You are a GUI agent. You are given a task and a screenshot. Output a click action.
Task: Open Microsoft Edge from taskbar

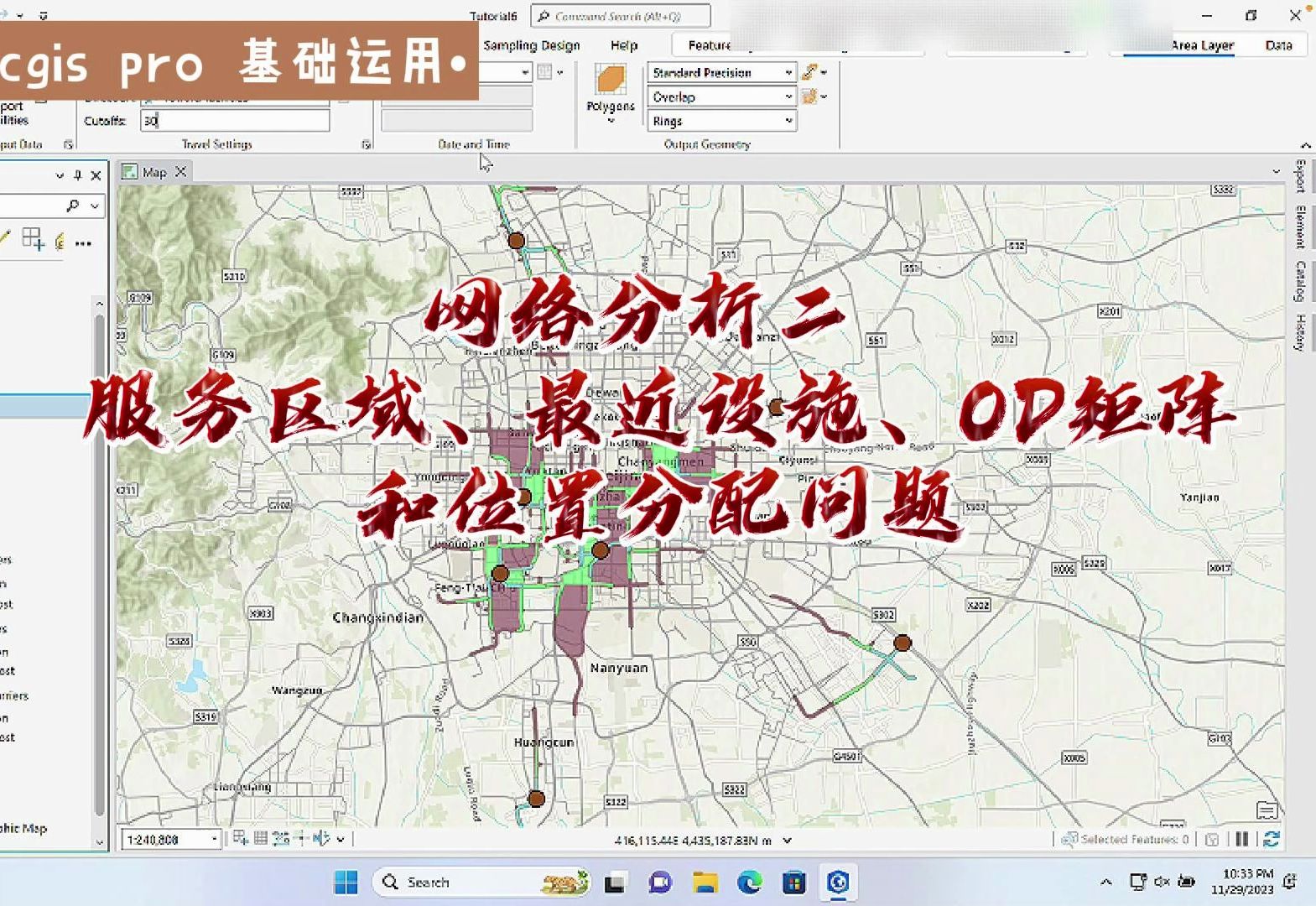(x=750, y=883)
